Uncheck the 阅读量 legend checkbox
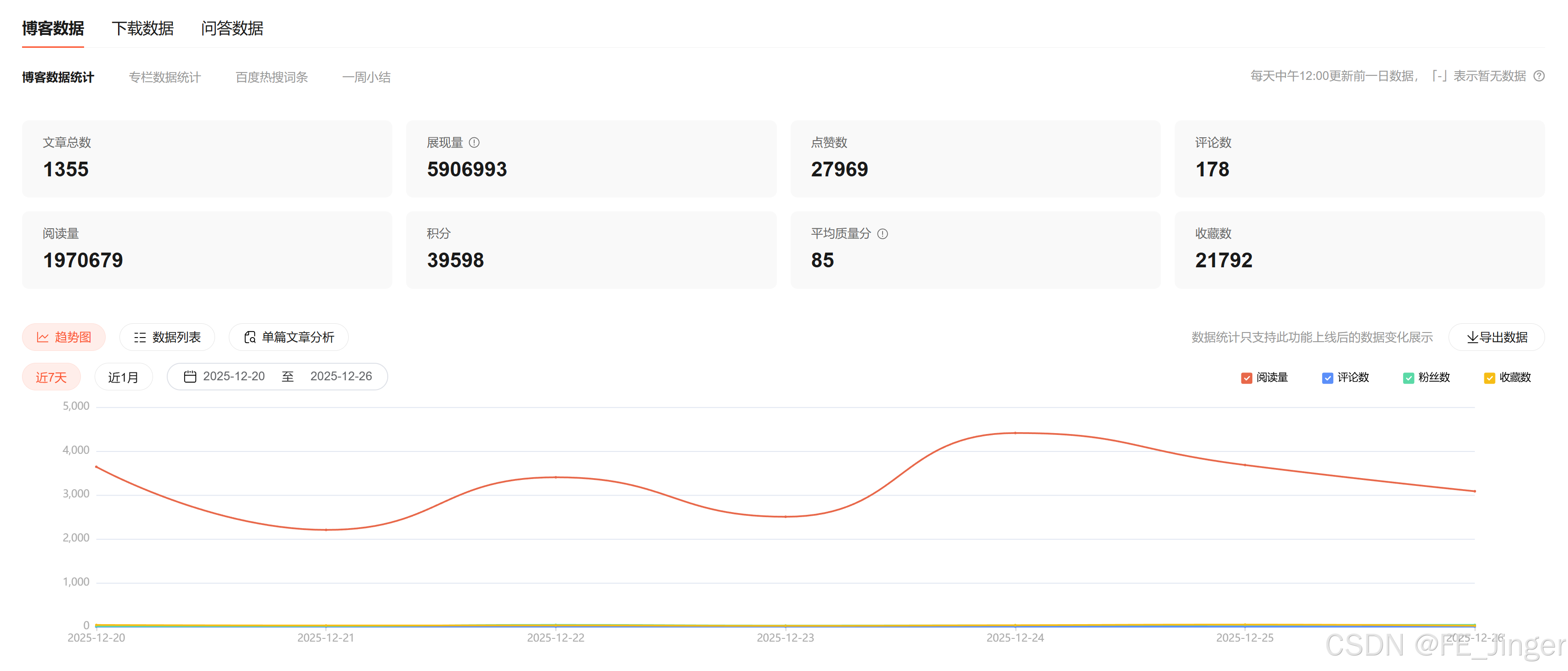Screen dimensions: 1568x671 (x=1246, y=378)
